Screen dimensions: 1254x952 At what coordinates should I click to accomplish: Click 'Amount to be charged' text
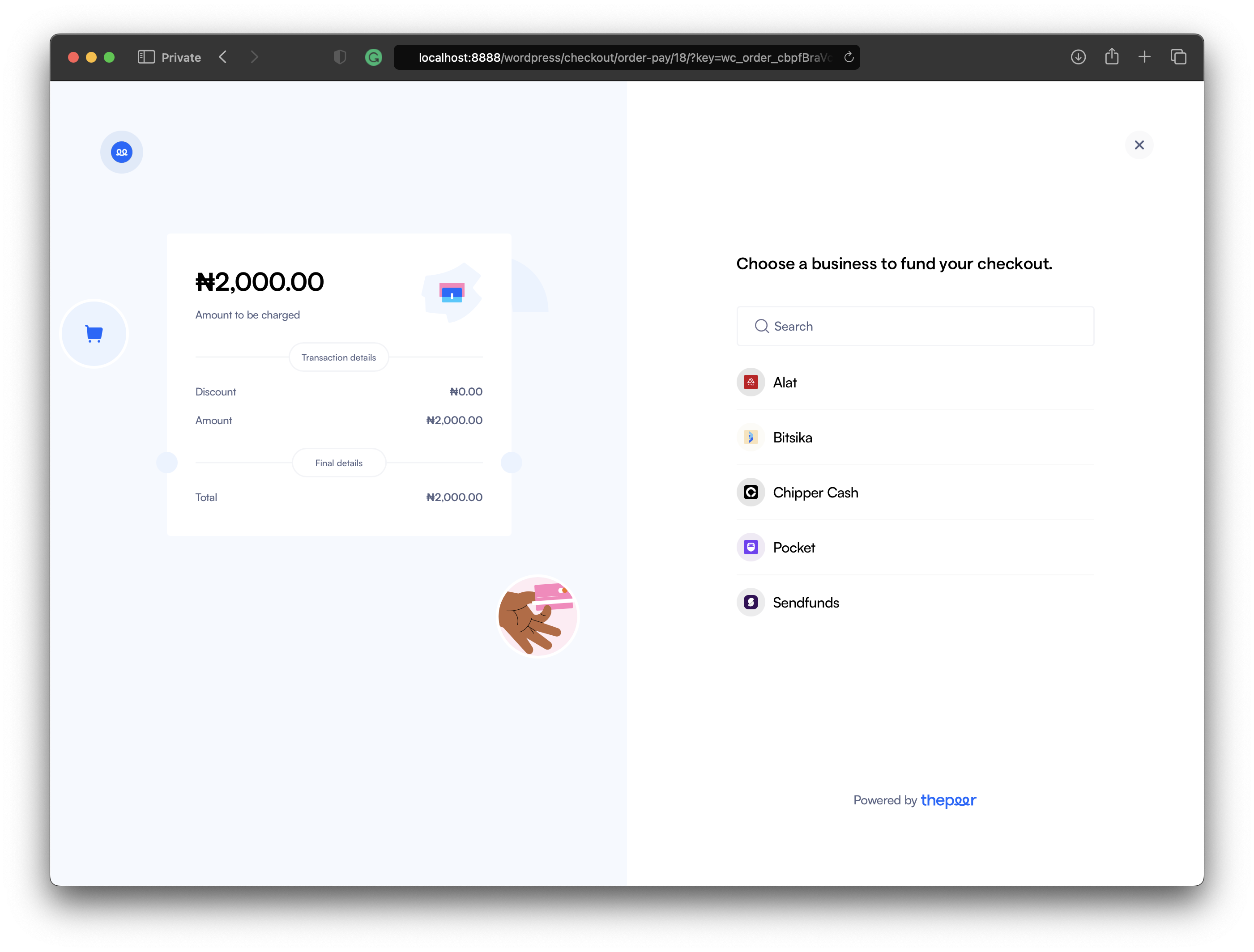tap(248, 315)
